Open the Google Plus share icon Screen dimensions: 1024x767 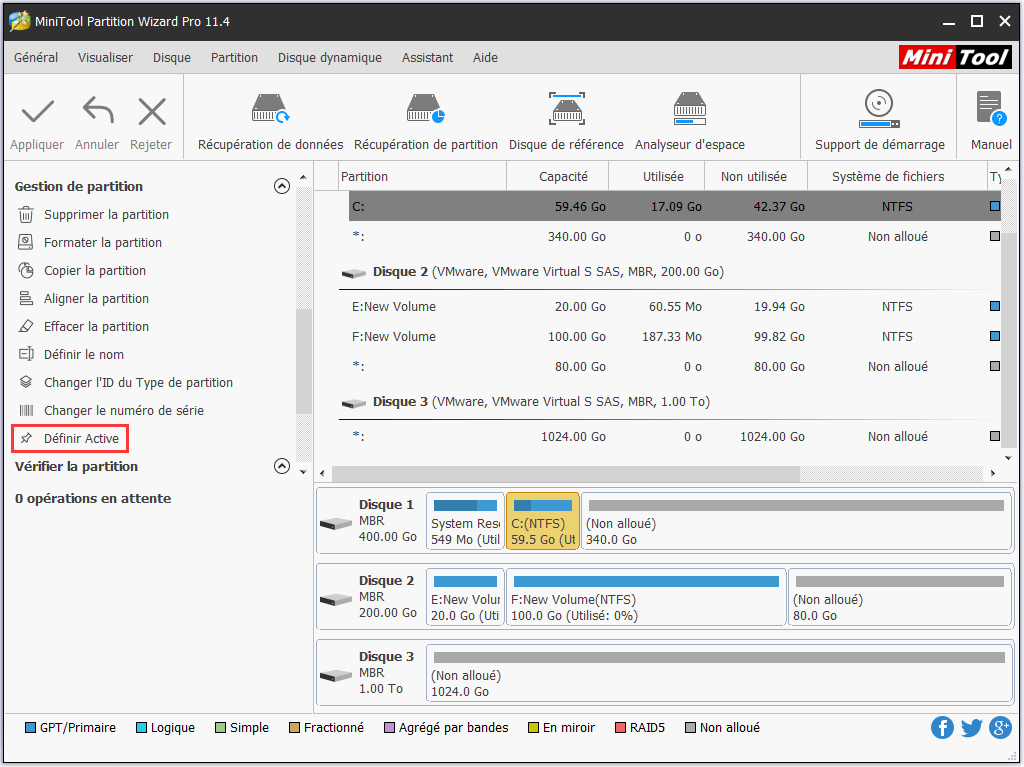[1000, 727]
